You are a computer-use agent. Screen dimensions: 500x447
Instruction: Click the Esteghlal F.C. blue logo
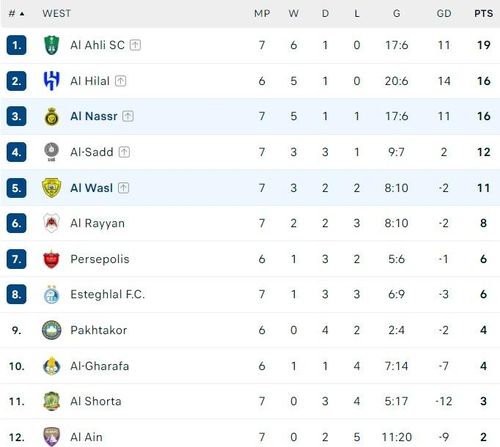[x=52, y=294]
